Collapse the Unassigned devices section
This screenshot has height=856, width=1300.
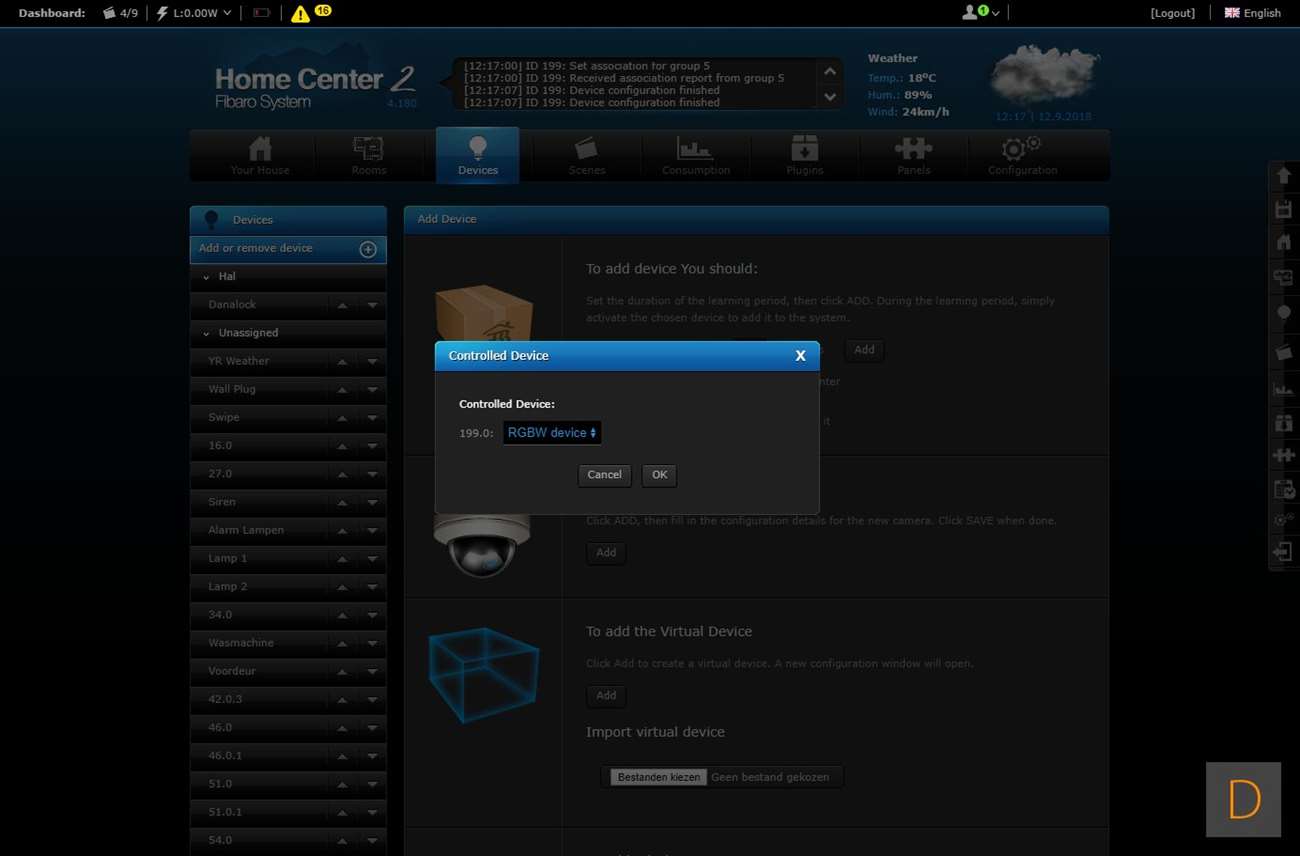click(x=207, y=333)
